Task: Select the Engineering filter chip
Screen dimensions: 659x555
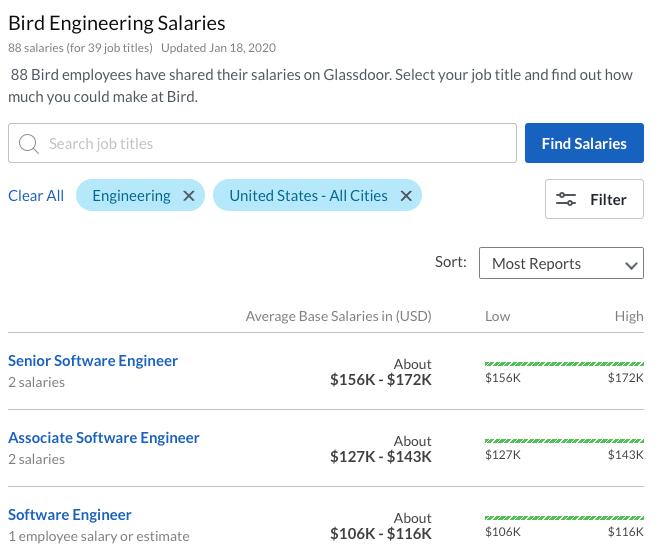Action: point(131,196)
